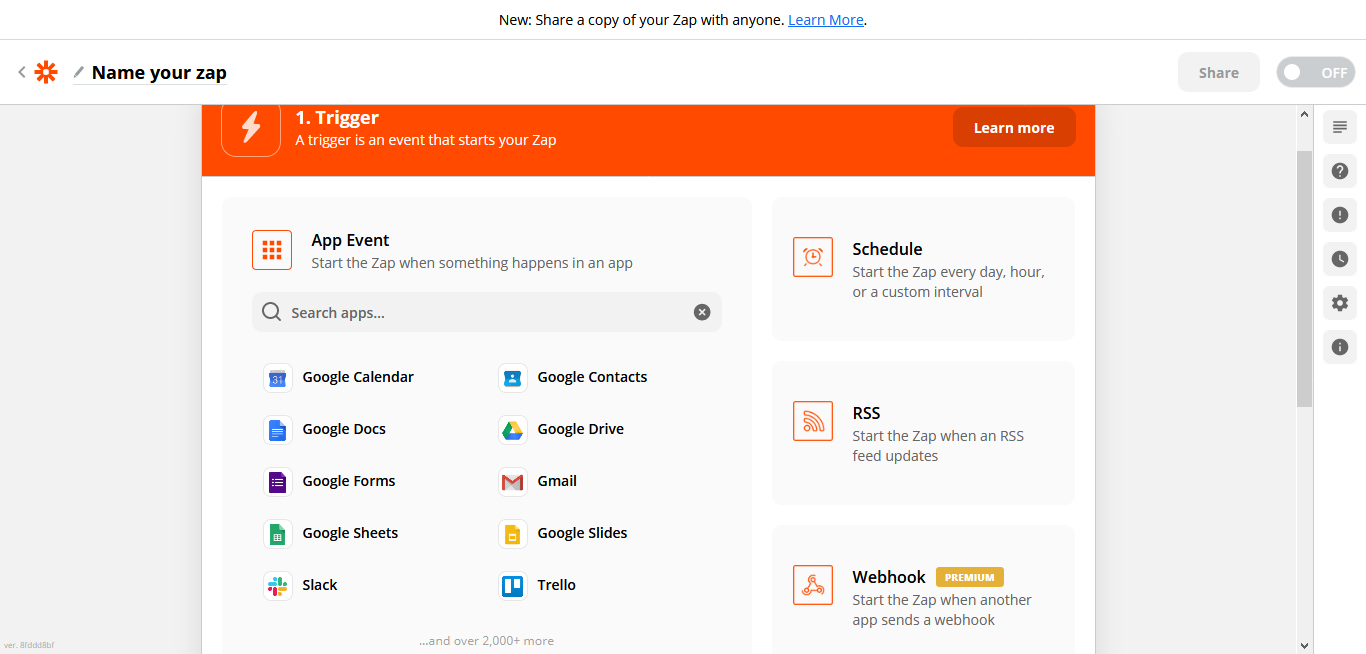Go back using the left chevron
Viewport: 1366px width, 654px height.
22,72
